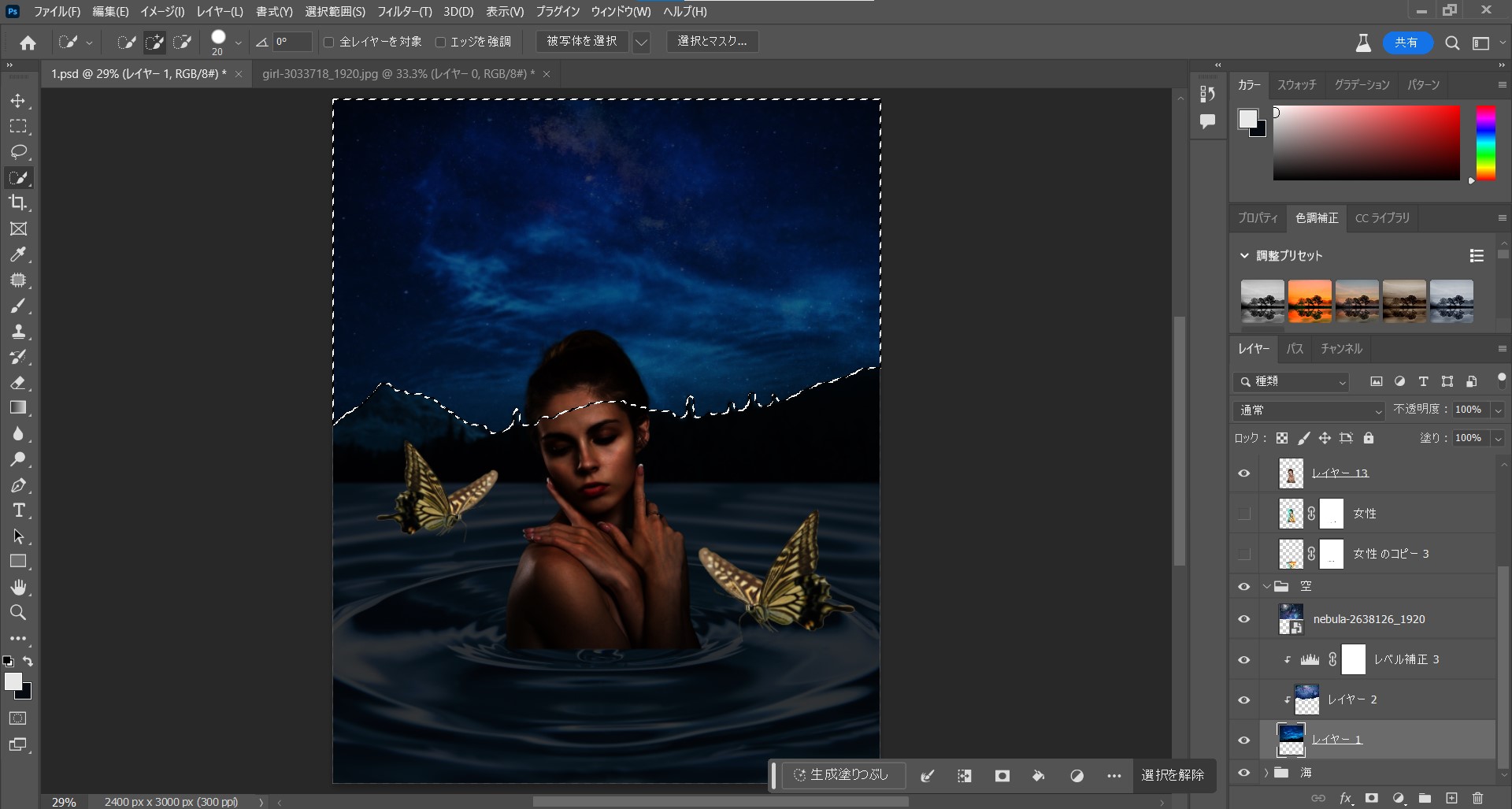Select the Move tool
1512x809 pixels.
pos(18,101)
